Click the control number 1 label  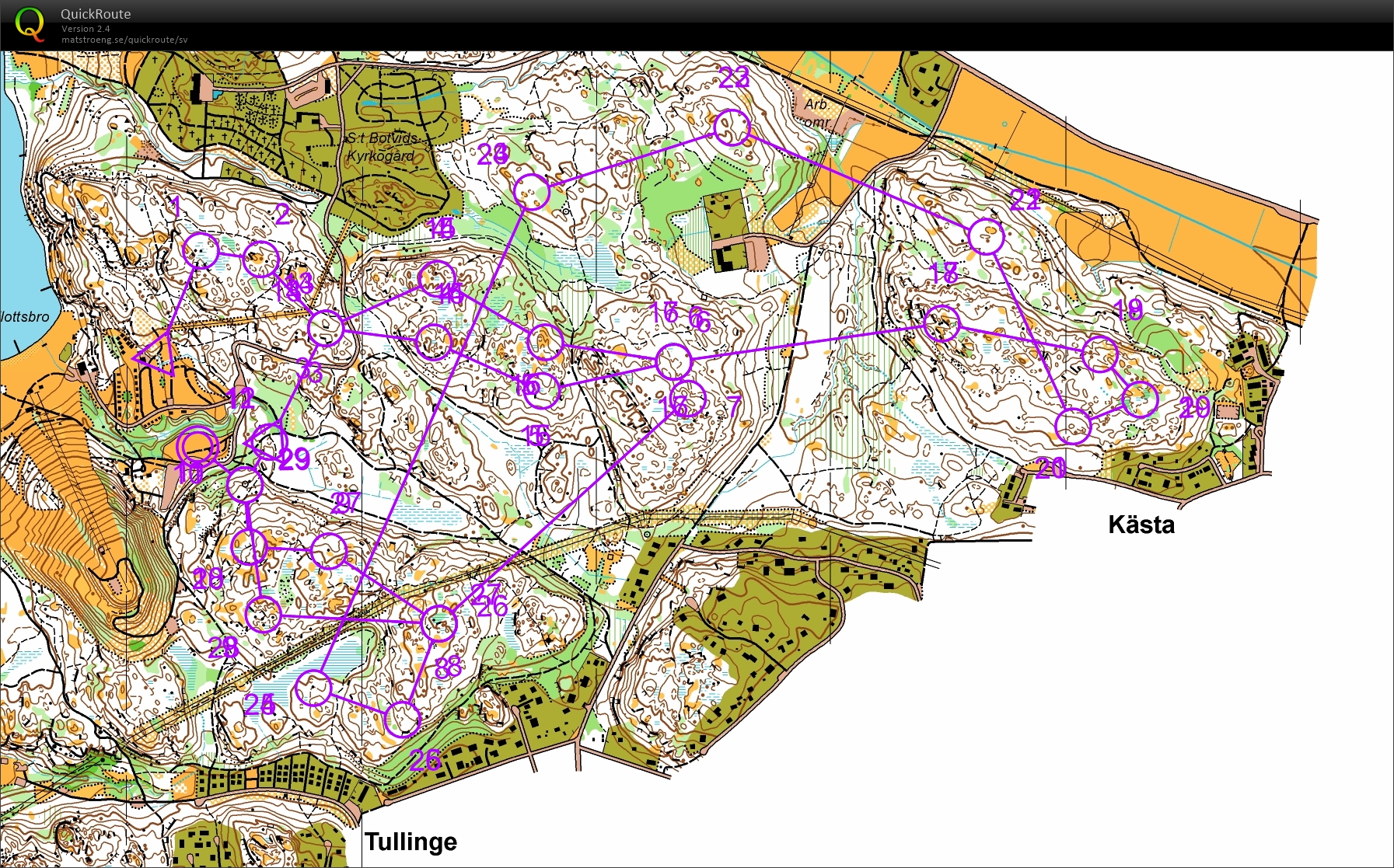point(176,207)
